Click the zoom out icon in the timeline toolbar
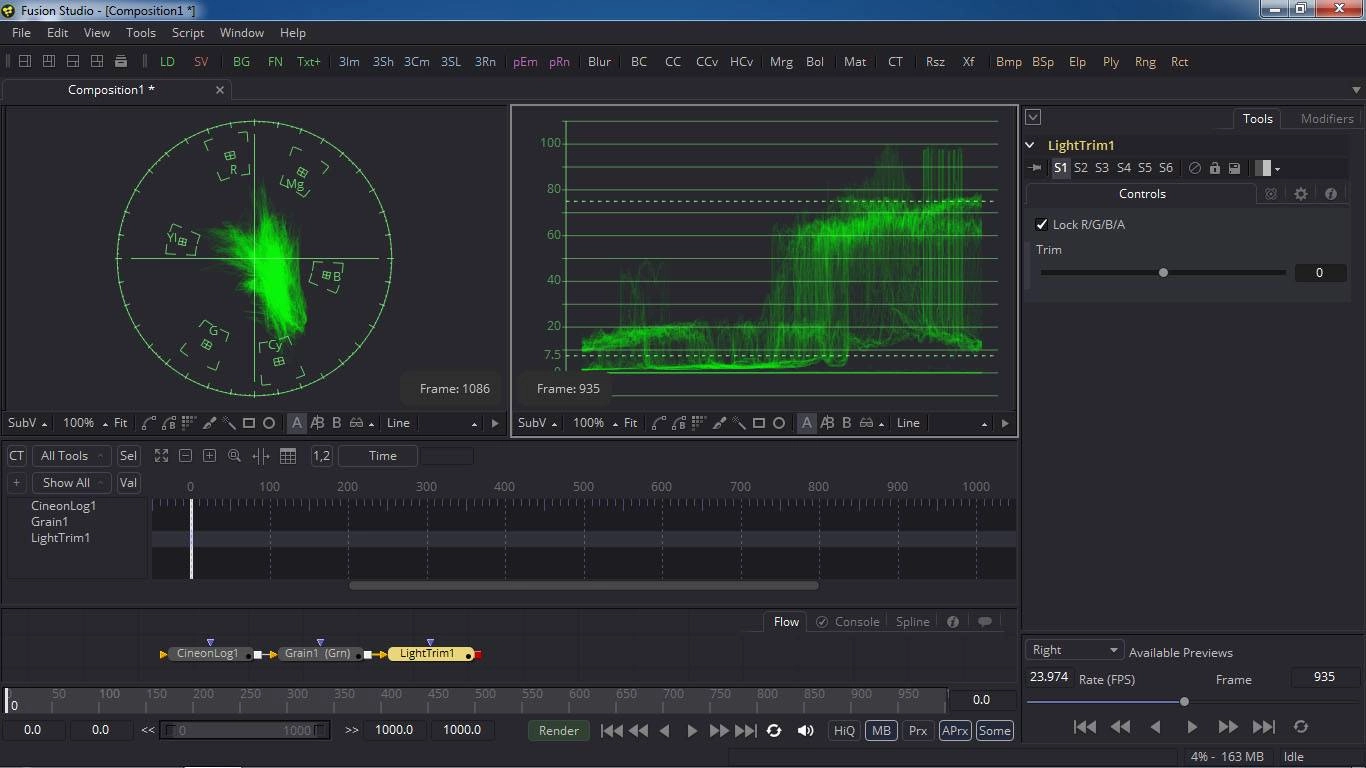This screenshot has height=768, width=1366. point(185,456)
